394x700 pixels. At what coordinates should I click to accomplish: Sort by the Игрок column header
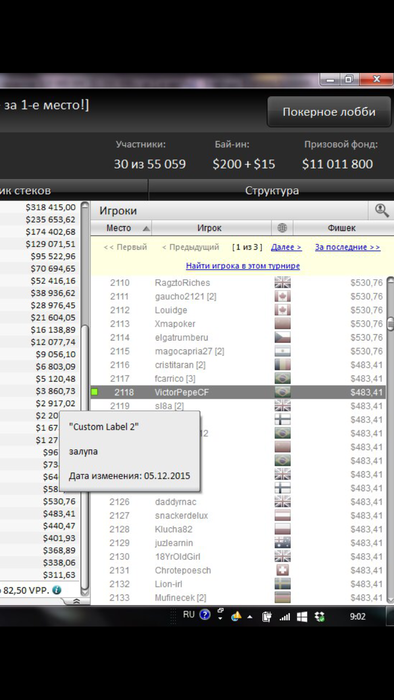tap(211, 228)
